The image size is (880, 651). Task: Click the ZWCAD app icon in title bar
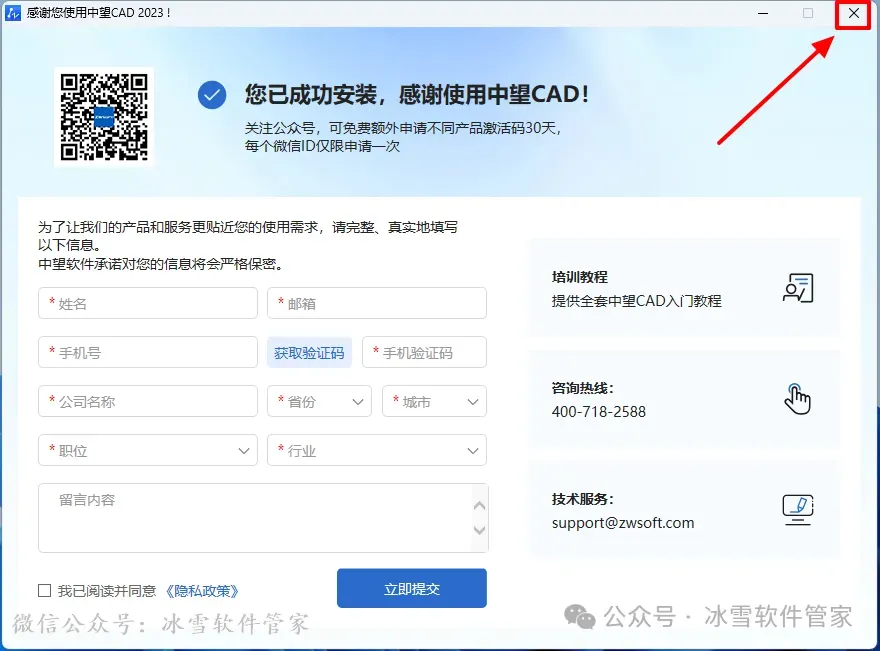[12, 12]
